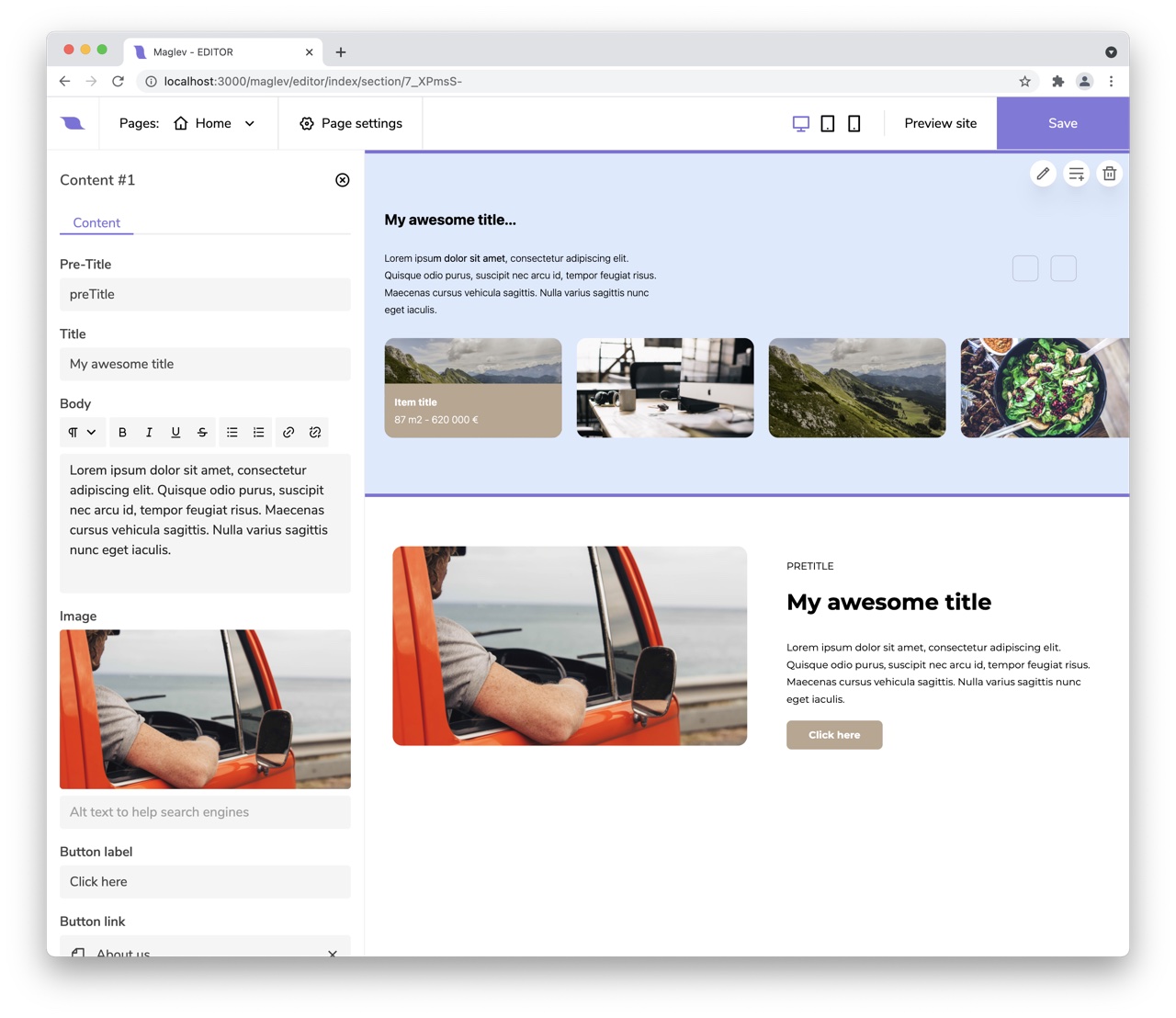Viewport: 1176px width, 1018px height.
Task: Select the green mountain valley image card
Action: [857, 388]
